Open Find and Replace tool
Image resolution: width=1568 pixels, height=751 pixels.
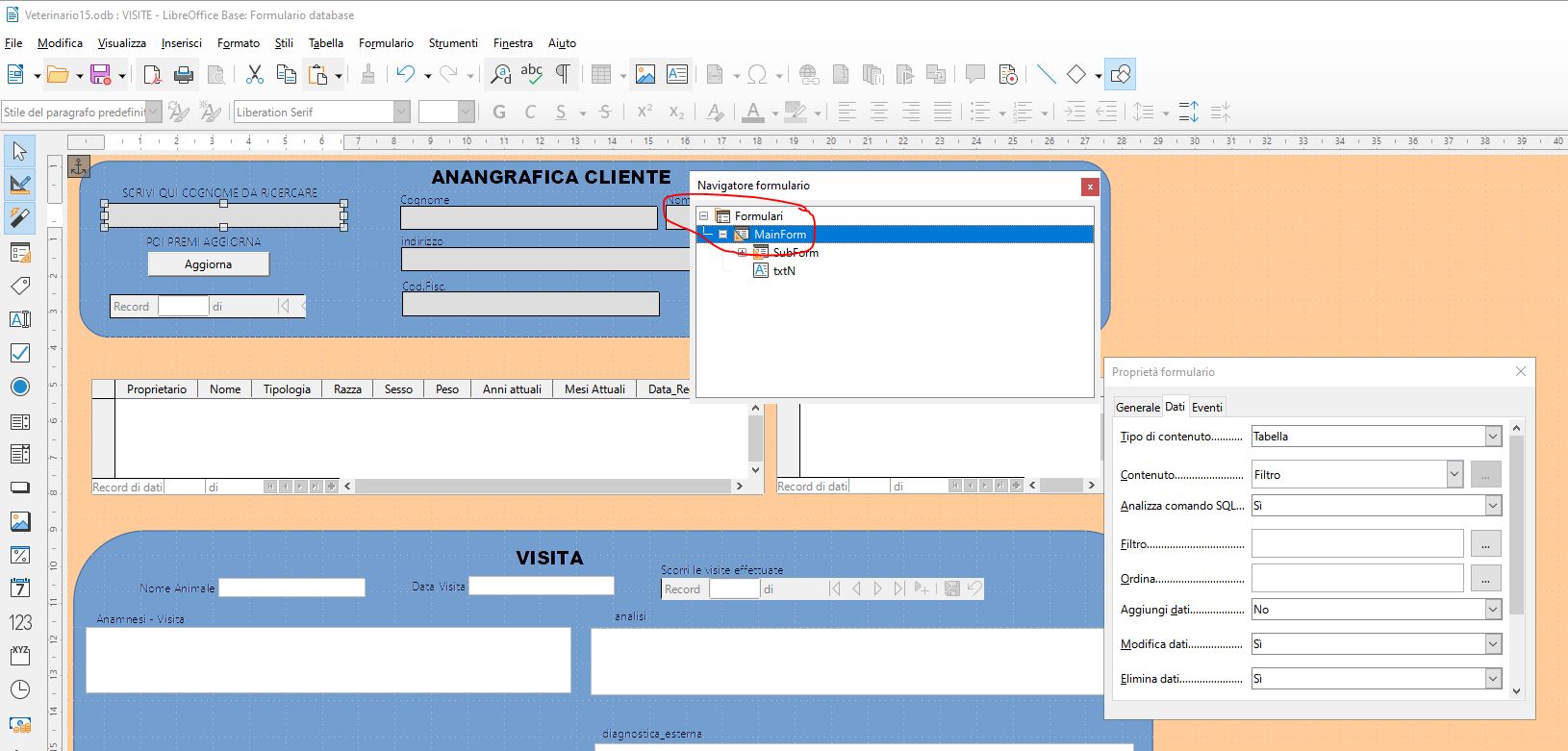pos(500,74)
